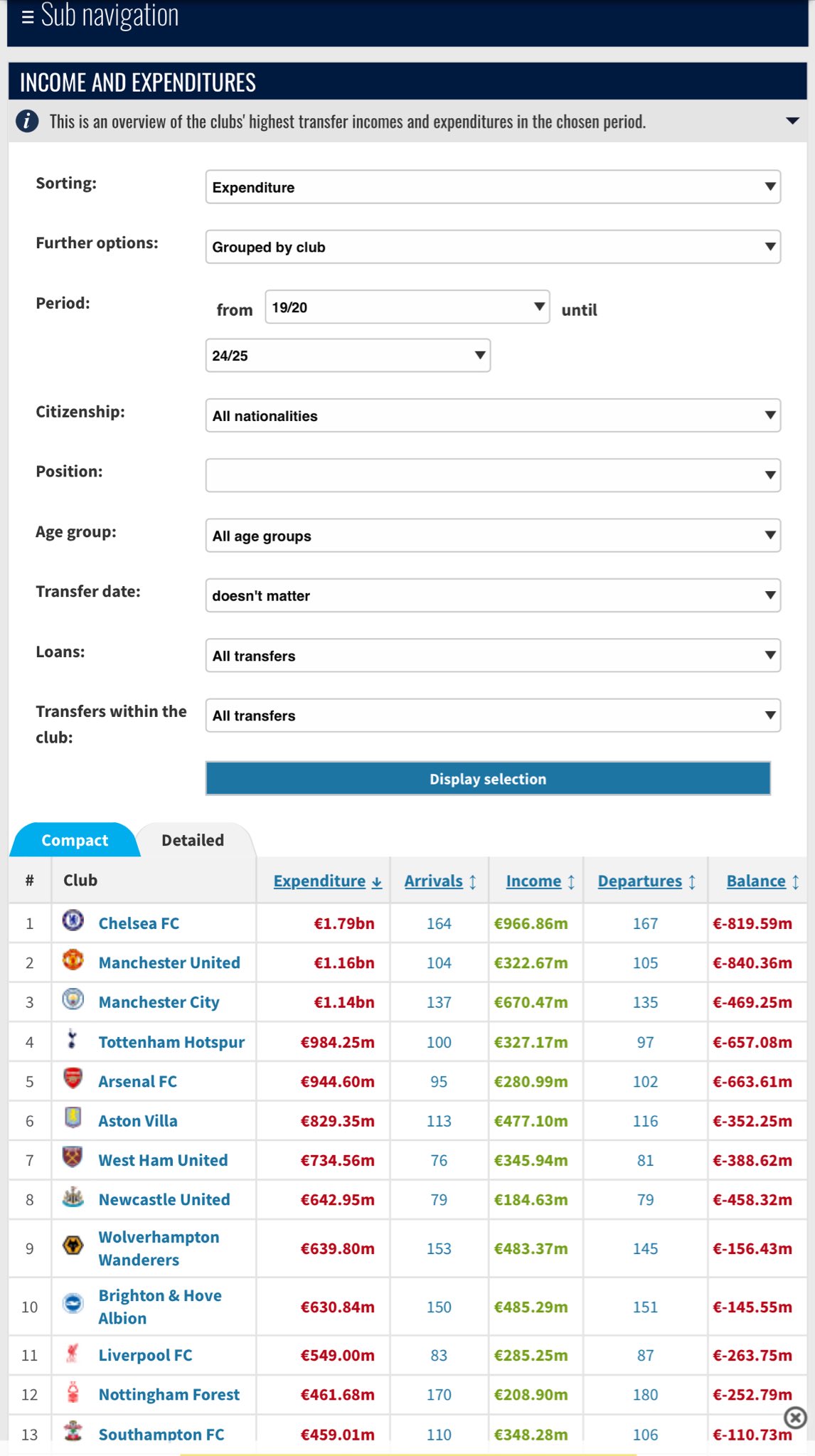The width and height of the screenshot is (815, 1456).
Task: Click the Display selection button
Action: tap(488, 778)
